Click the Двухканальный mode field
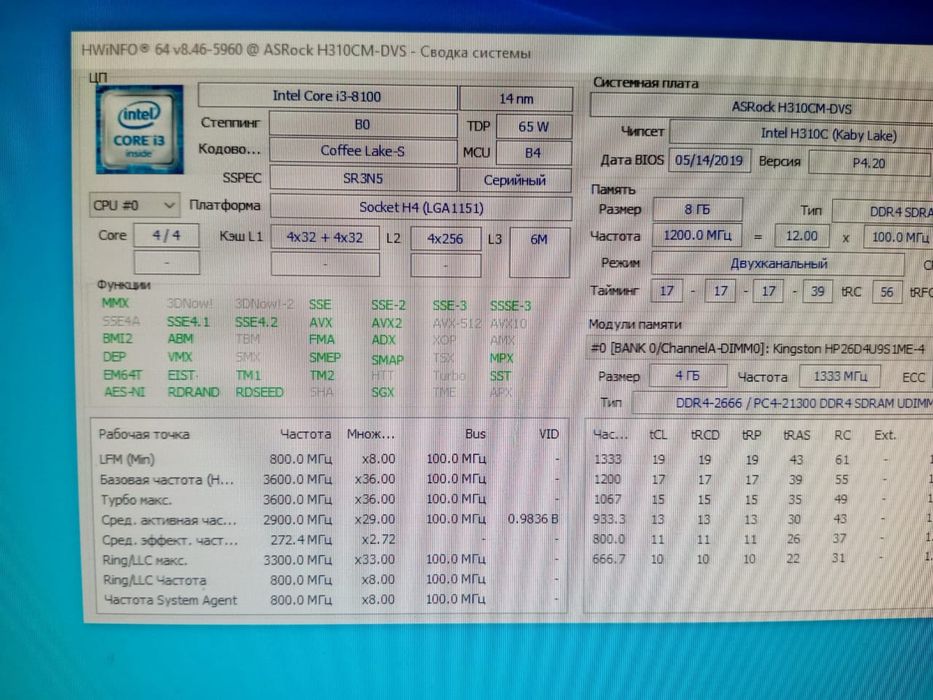The height and width of the screenshot is (700, 933). (778, 263)
